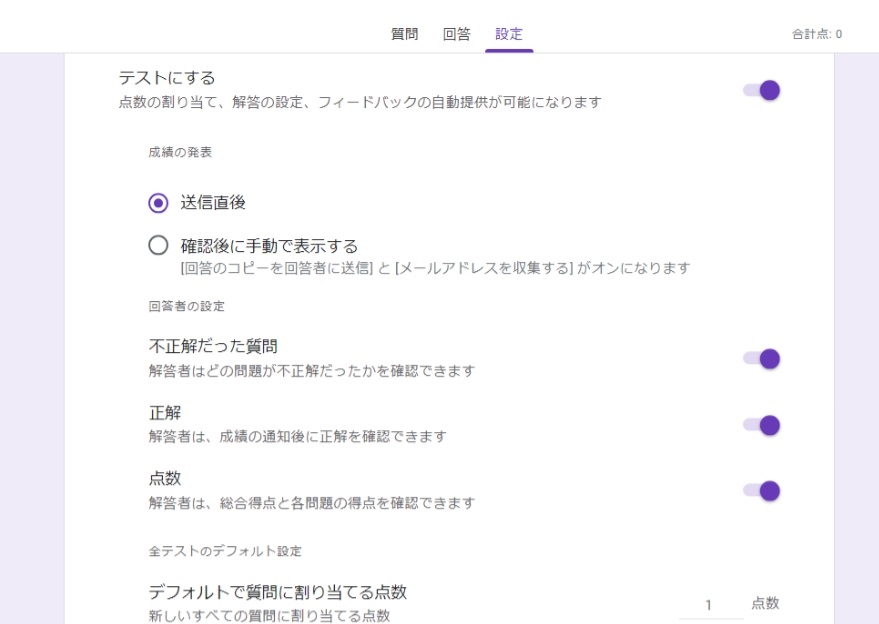This screenshot has height=624, width=879.
Task: Click the デフォルトで質問に割り当てる点数 heading
Action: point(277,592)
